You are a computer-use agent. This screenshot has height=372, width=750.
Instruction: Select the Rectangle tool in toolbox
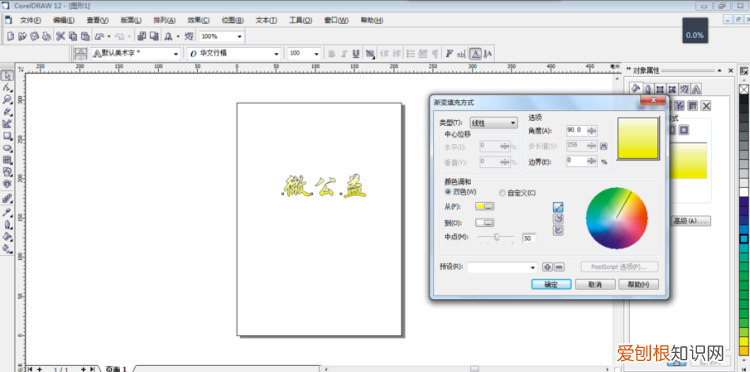7,136
